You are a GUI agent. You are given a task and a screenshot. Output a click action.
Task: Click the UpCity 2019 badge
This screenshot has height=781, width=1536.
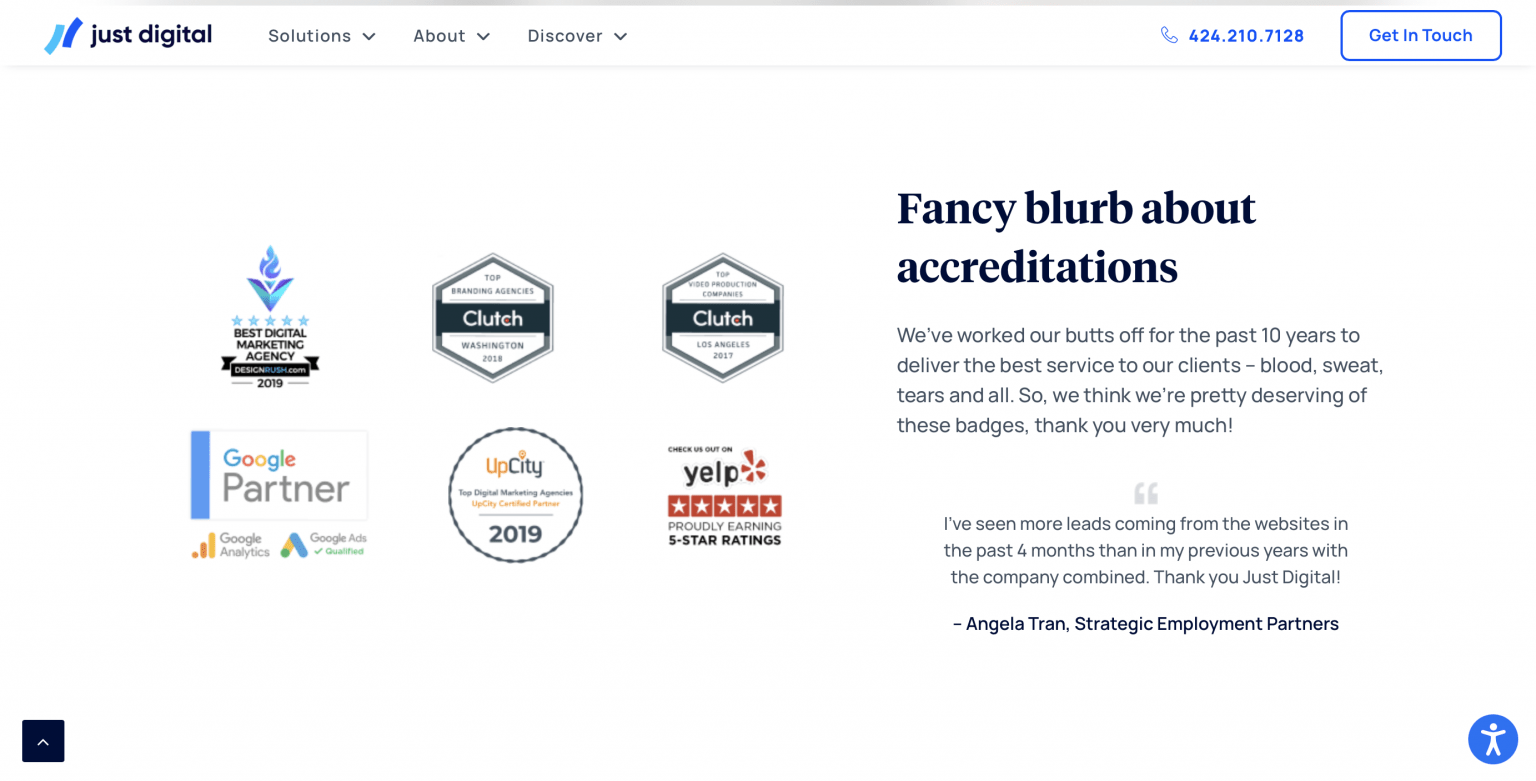[515, 495]
